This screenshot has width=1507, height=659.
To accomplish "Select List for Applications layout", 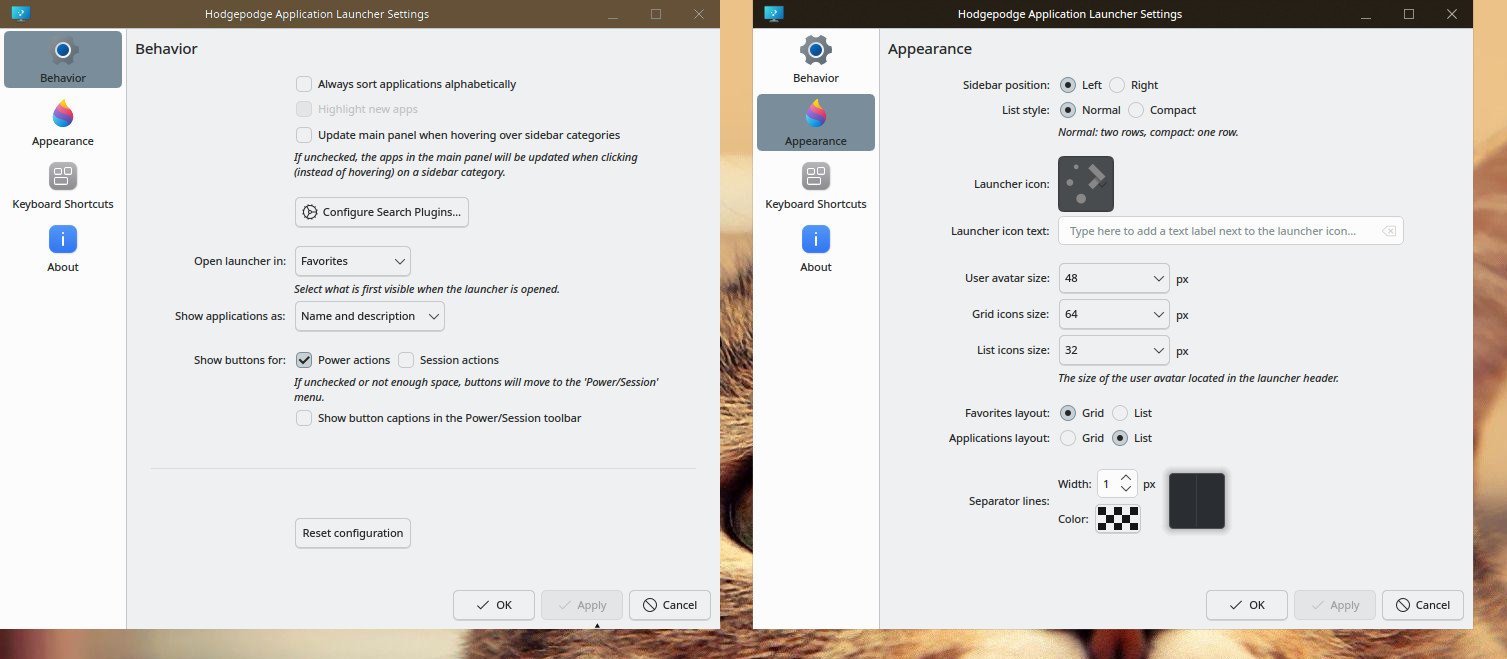I will click(1120, 438).
